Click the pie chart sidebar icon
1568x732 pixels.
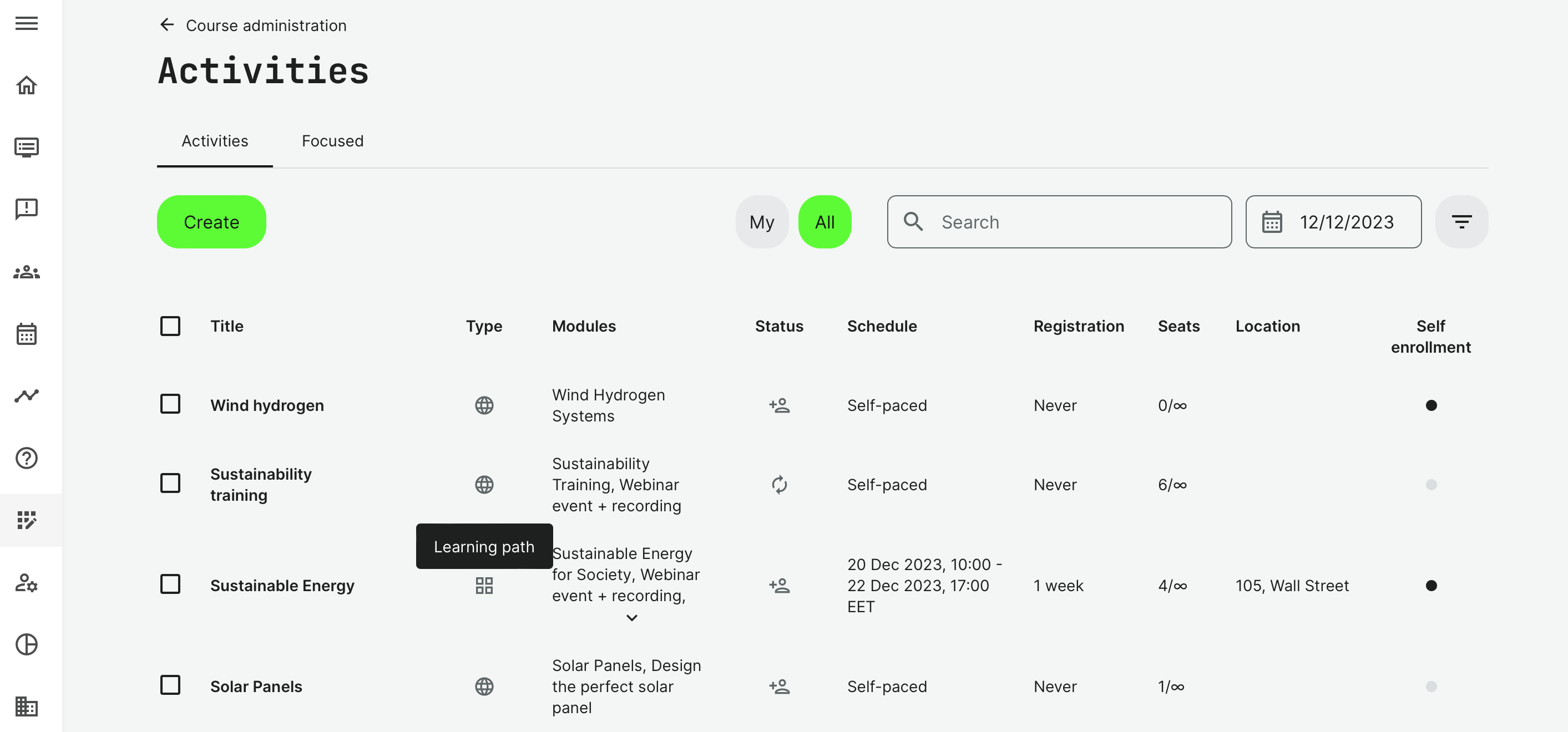point(26,644)
